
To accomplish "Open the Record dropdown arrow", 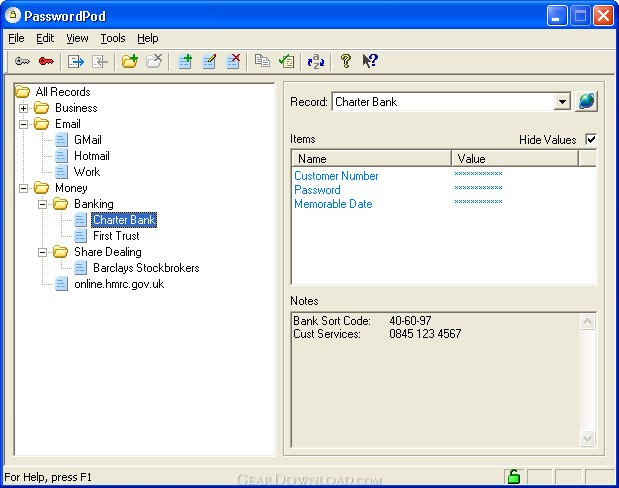I will (562, 102).
